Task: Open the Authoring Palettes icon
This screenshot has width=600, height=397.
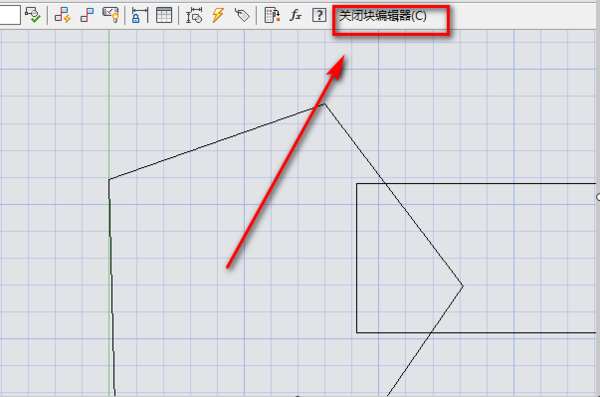Action: [272, 15]
